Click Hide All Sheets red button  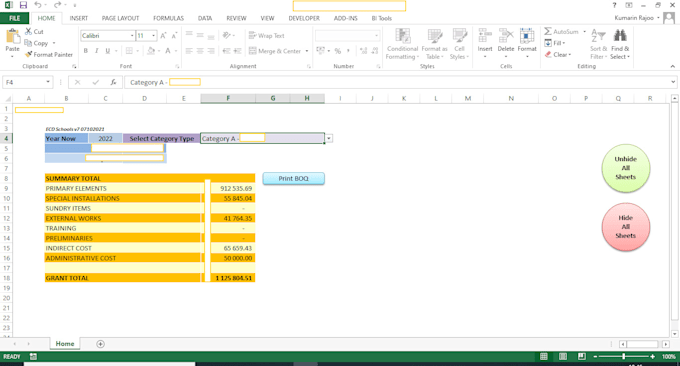[625, 227]
